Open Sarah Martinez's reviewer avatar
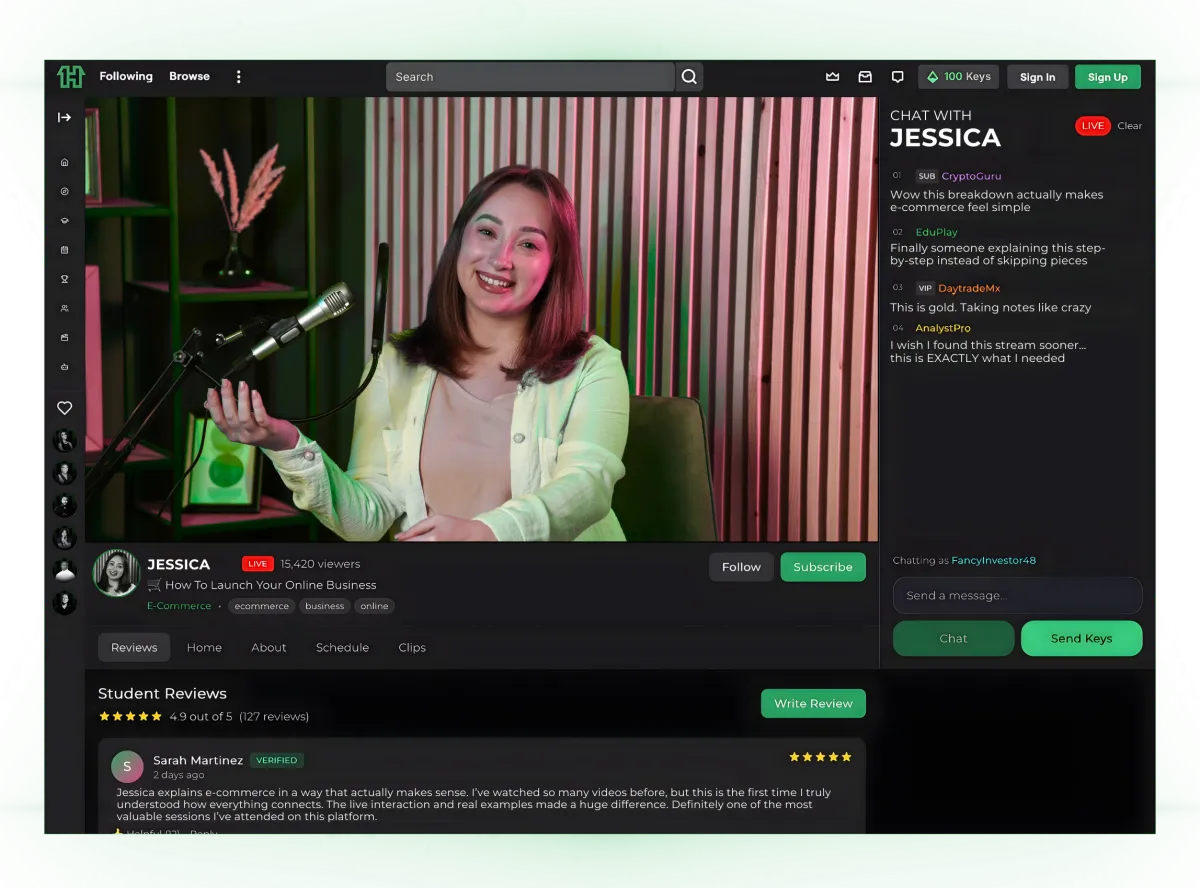 pos(127,767)
